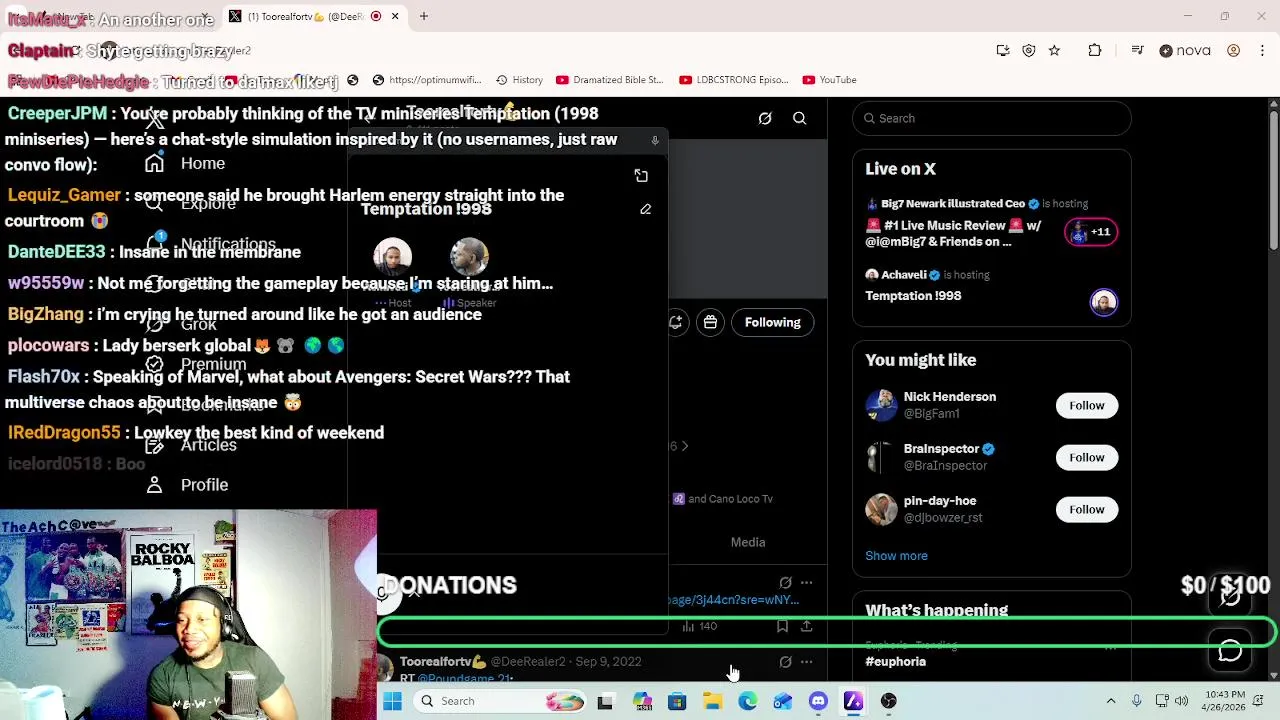Close the active browser tab

pos(395,16)
